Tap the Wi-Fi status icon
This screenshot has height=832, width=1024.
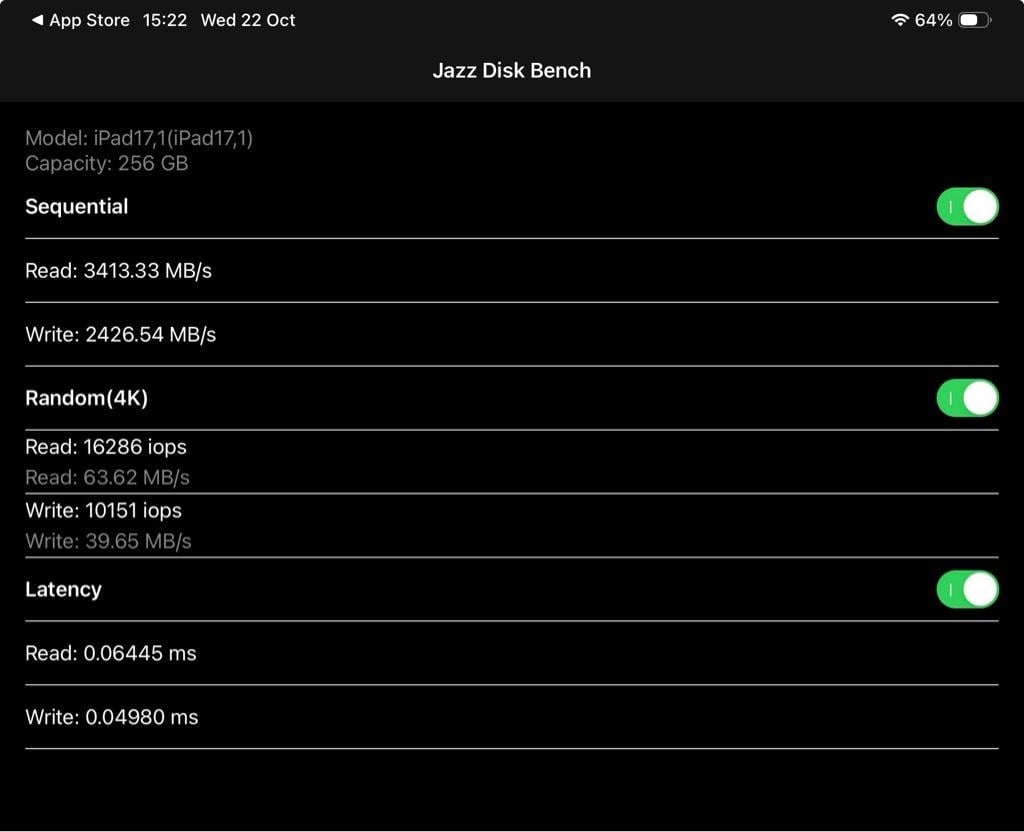coord(900,20)
